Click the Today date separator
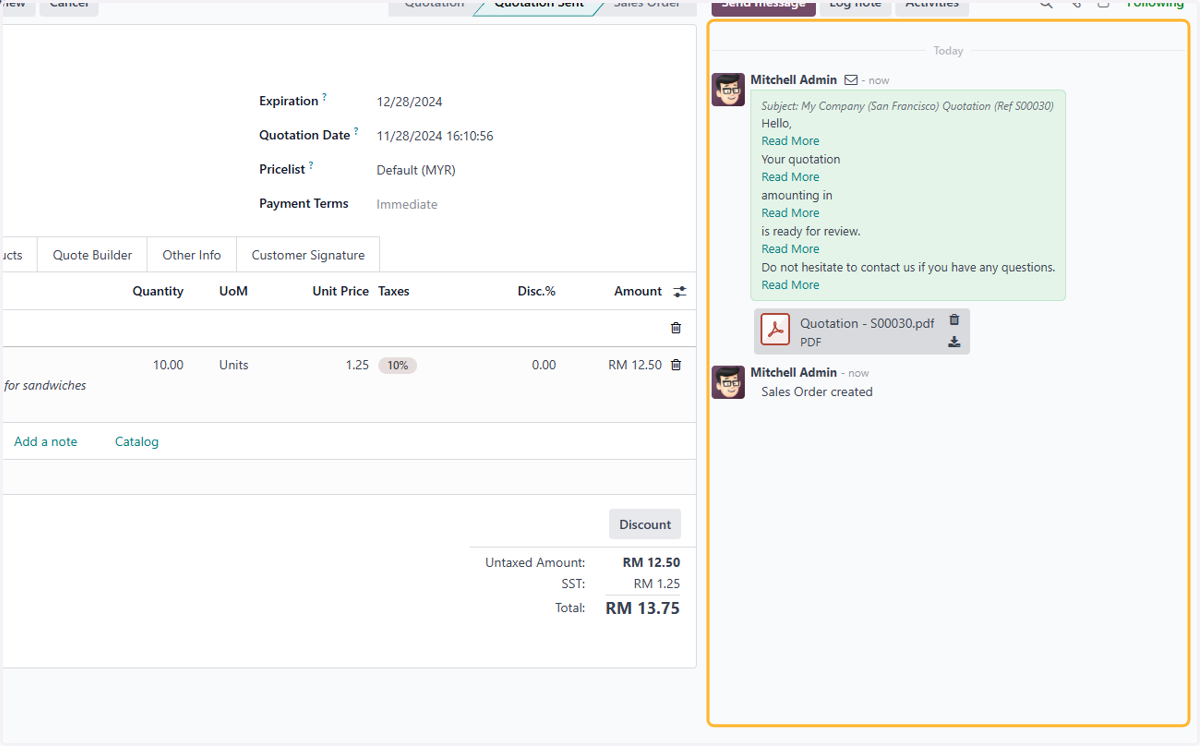The image size is (1200, 746). click(948, 50)
